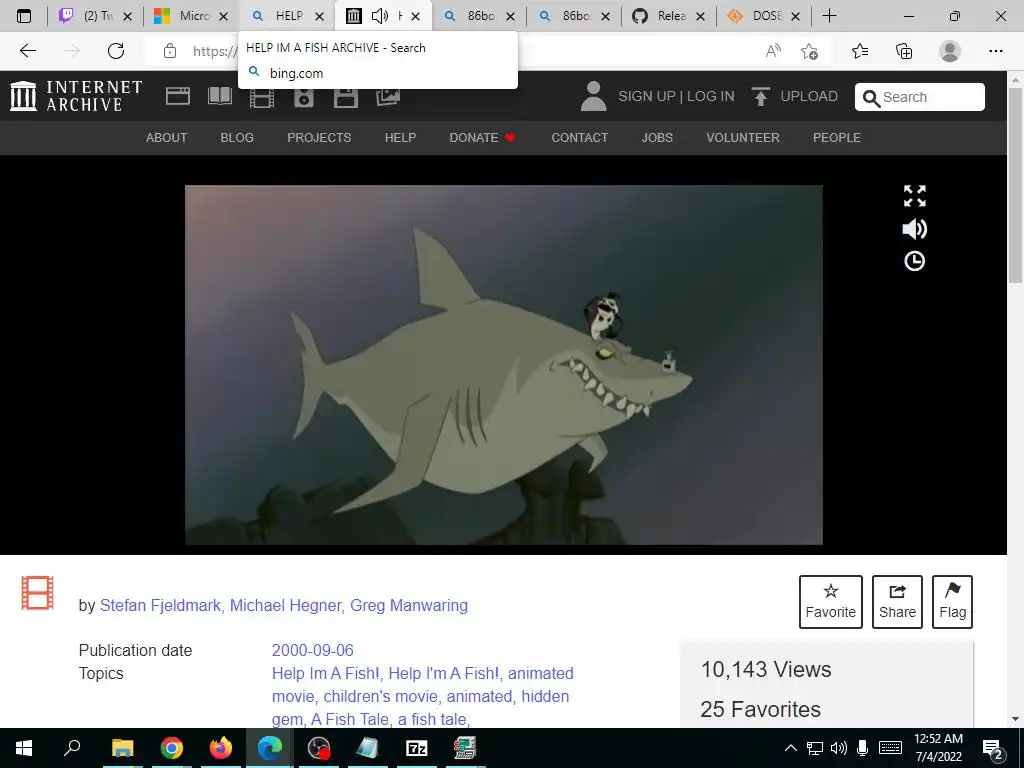Click the Internet Archive logo
The image size is (1024, 768).
coord(76,95)
